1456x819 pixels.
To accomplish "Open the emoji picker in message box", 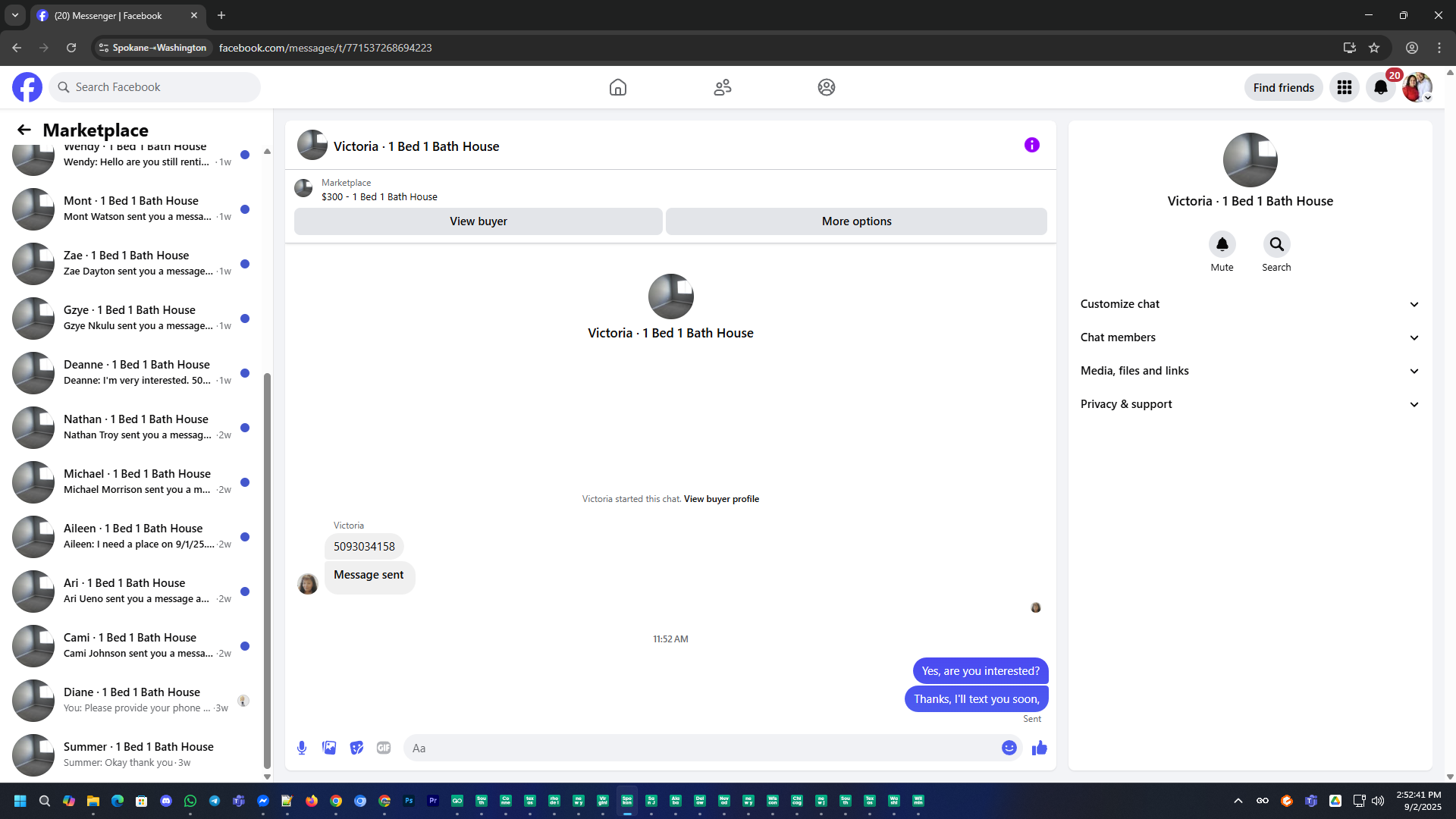I will point(1009,748).
